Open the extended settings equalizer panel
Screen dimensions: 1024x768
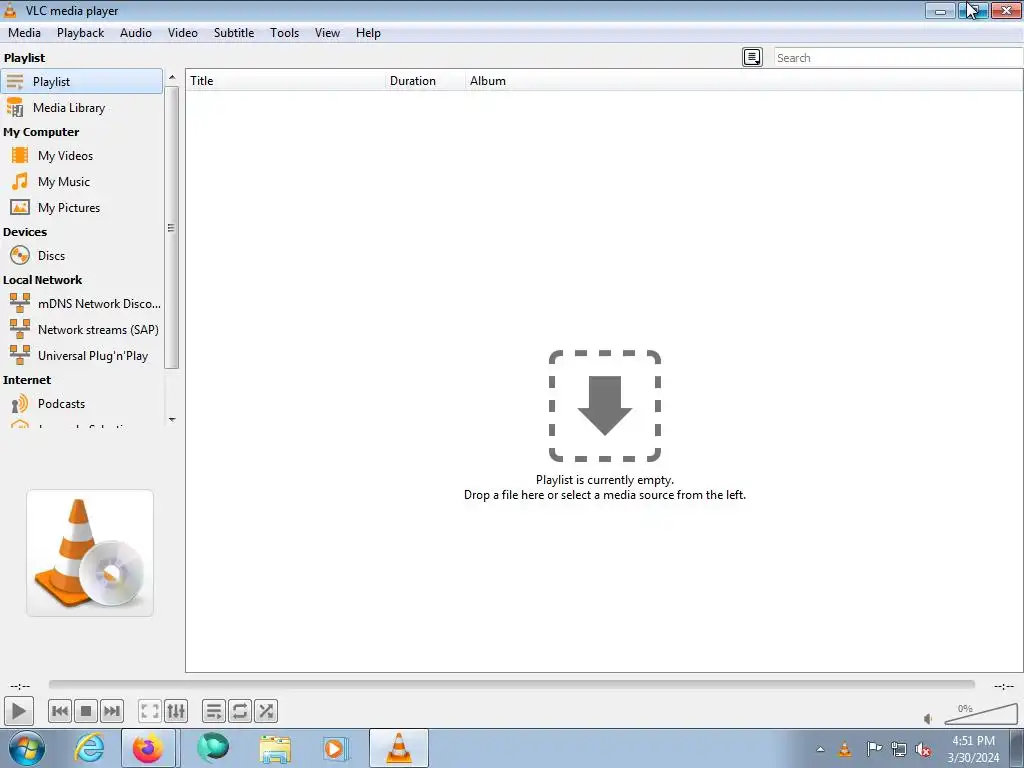176,711
